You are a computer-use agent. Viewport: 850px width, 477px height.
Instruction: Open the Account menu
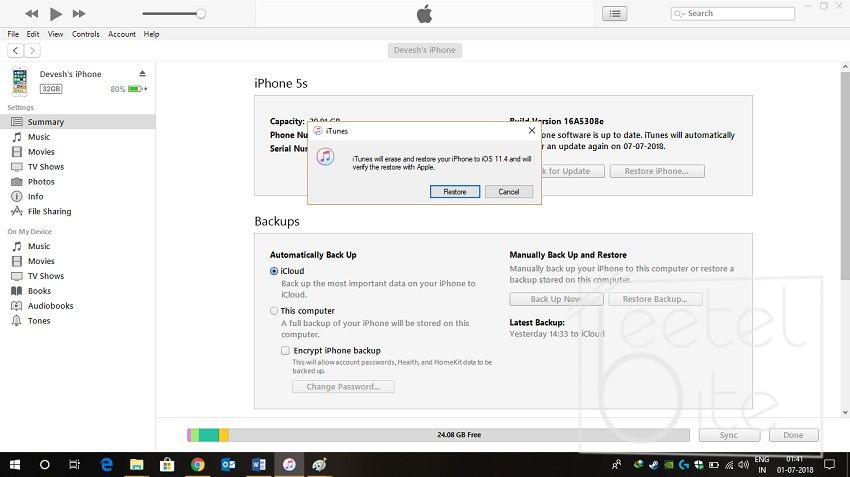(122, 34)
